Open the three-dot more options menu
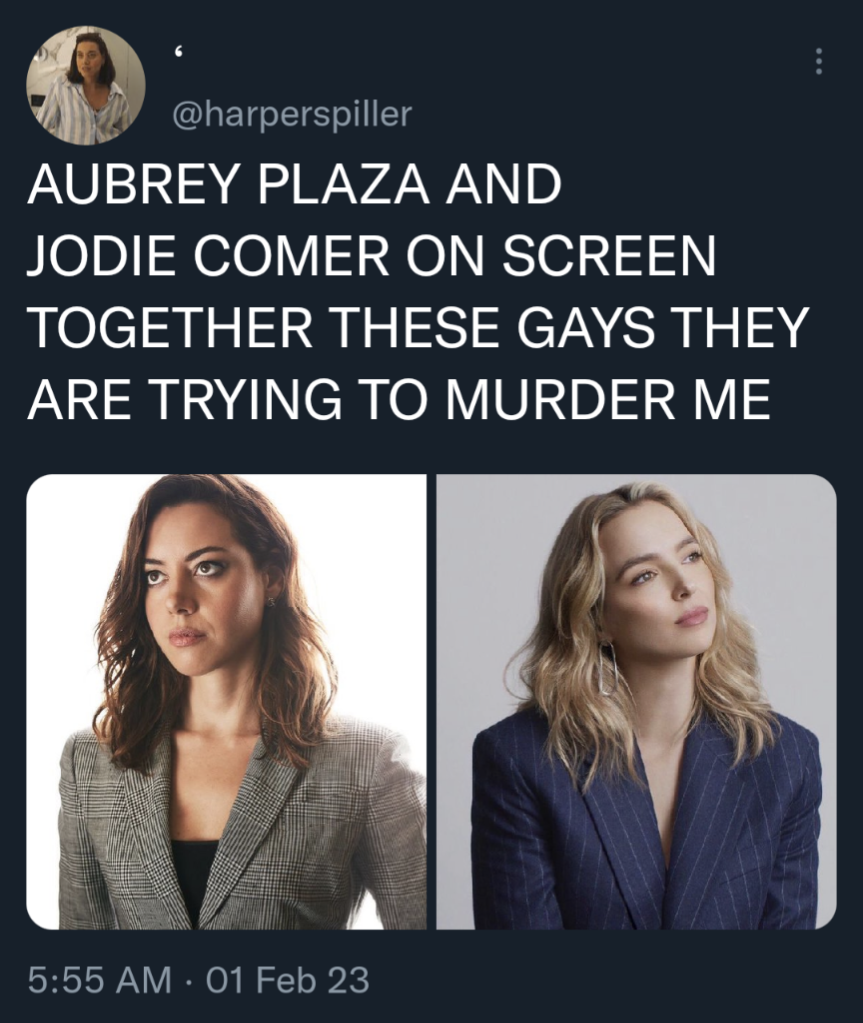 pos(819,61)
